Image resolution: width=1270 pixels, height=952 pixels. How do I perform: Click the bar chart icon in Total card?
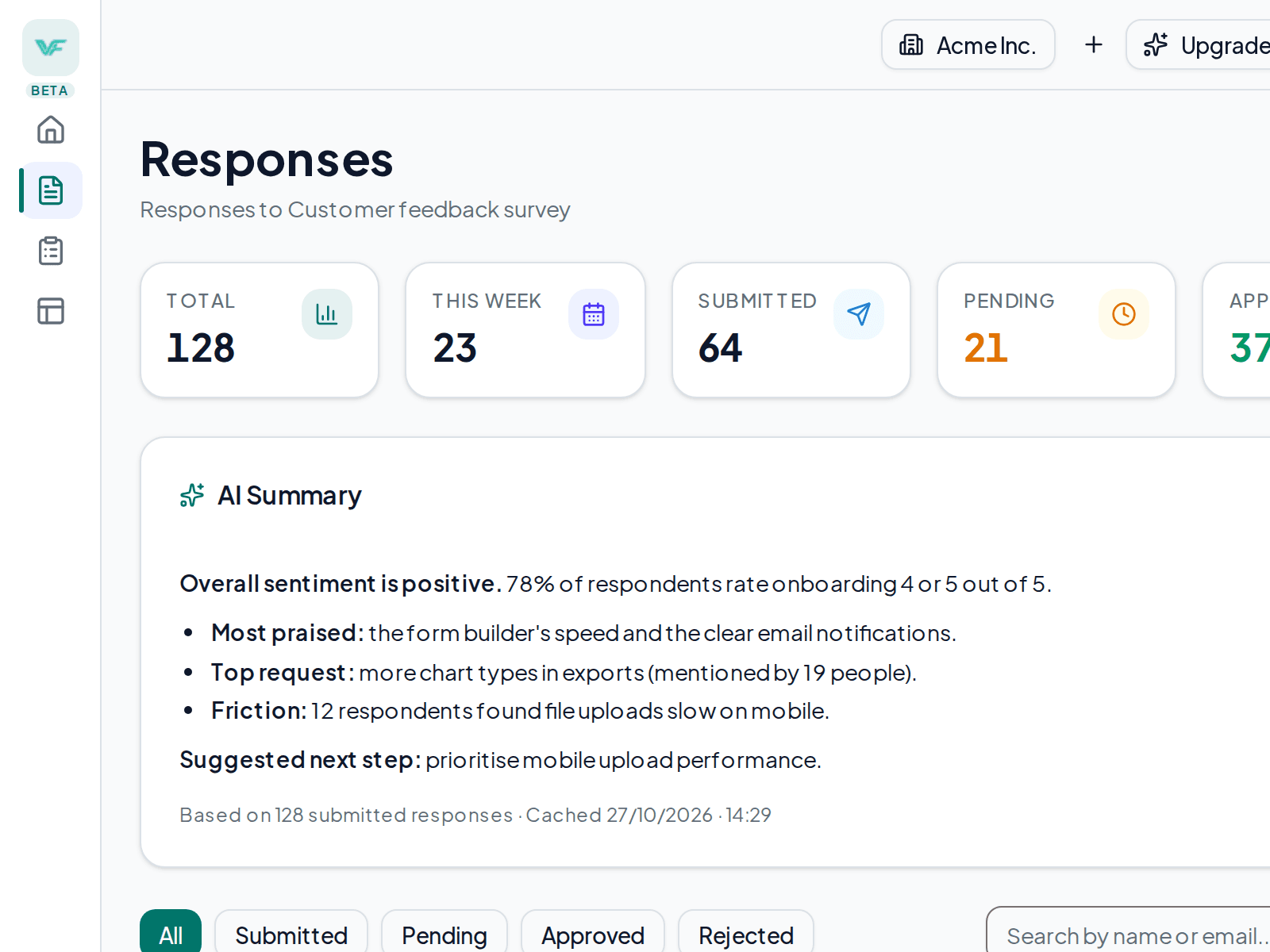pyautogui.click(x=327, y=314)
